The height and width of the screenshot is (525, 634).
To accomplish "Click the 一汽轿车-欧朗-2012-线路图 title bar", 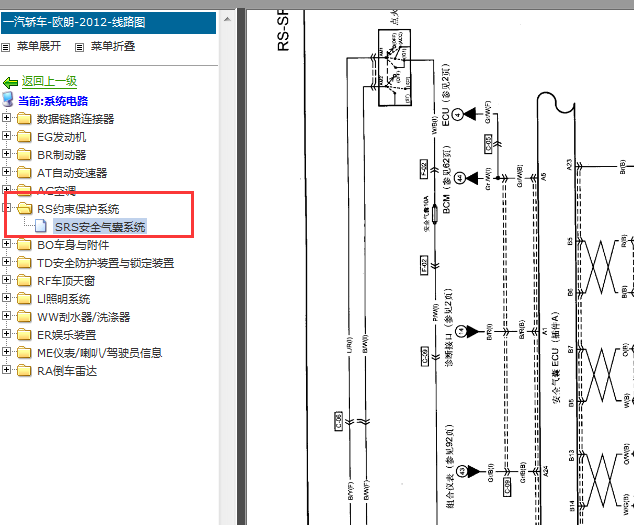I will point(108,22).
